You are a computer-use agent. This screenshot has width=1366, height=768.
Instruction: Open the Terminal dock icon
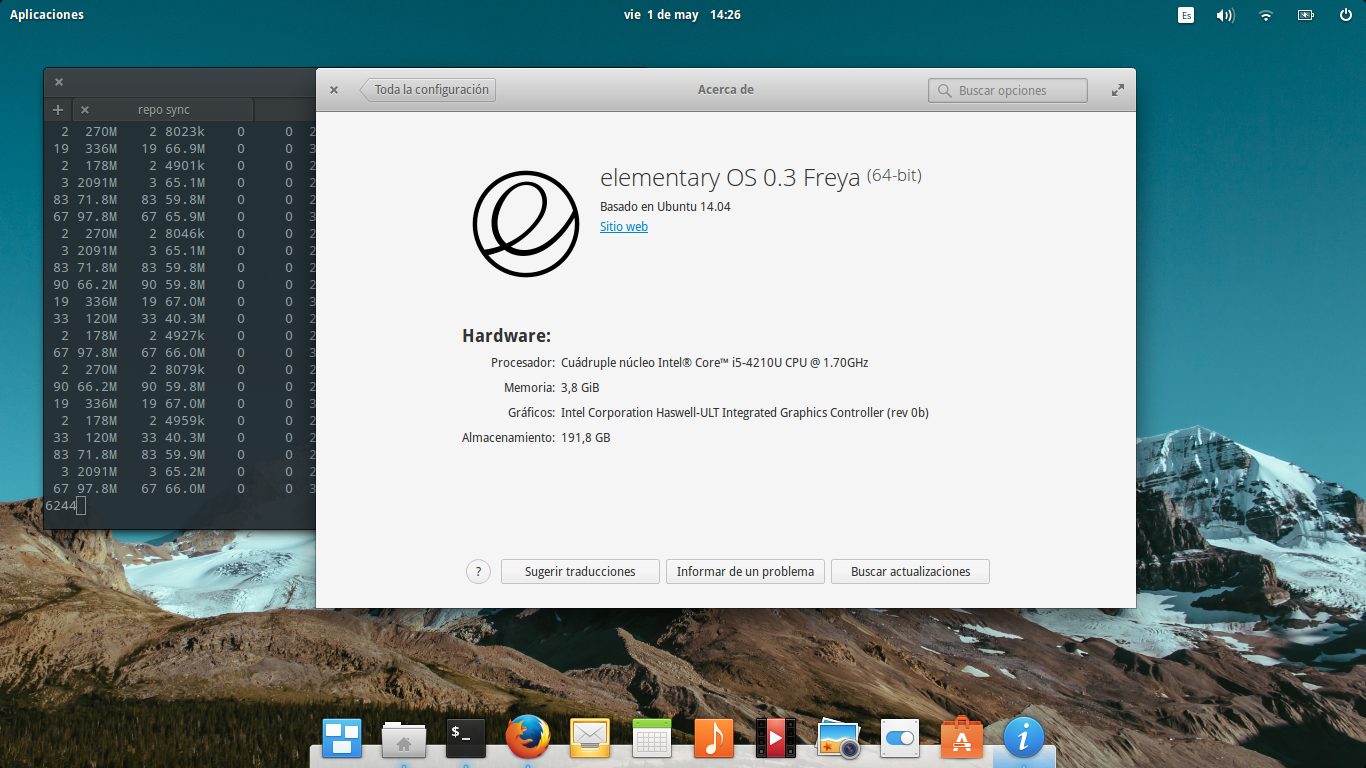pyautogui.click(x=466, y=738)
